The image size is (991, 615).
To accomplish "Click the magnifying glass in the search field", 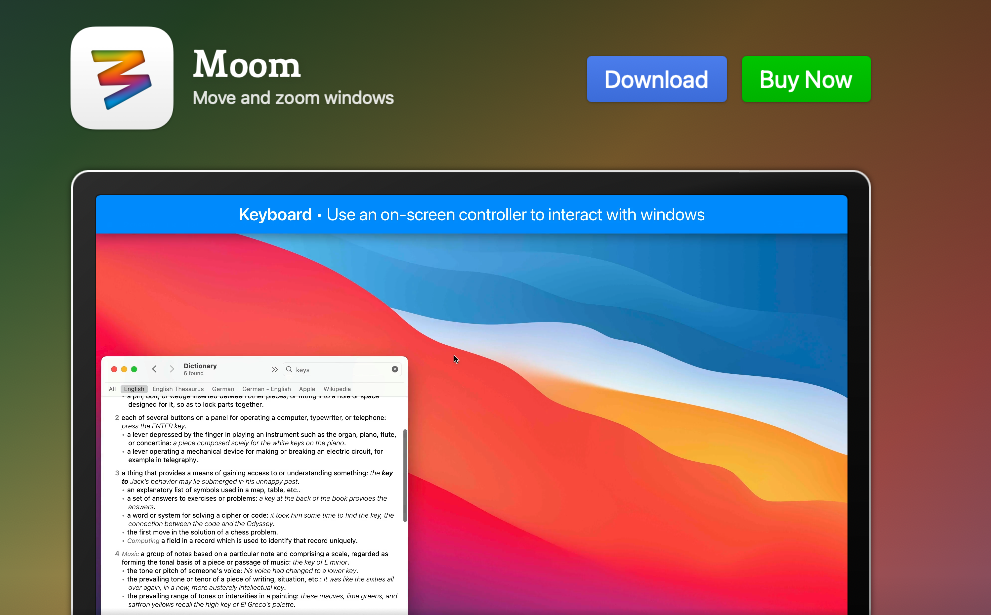I will 288,369.
